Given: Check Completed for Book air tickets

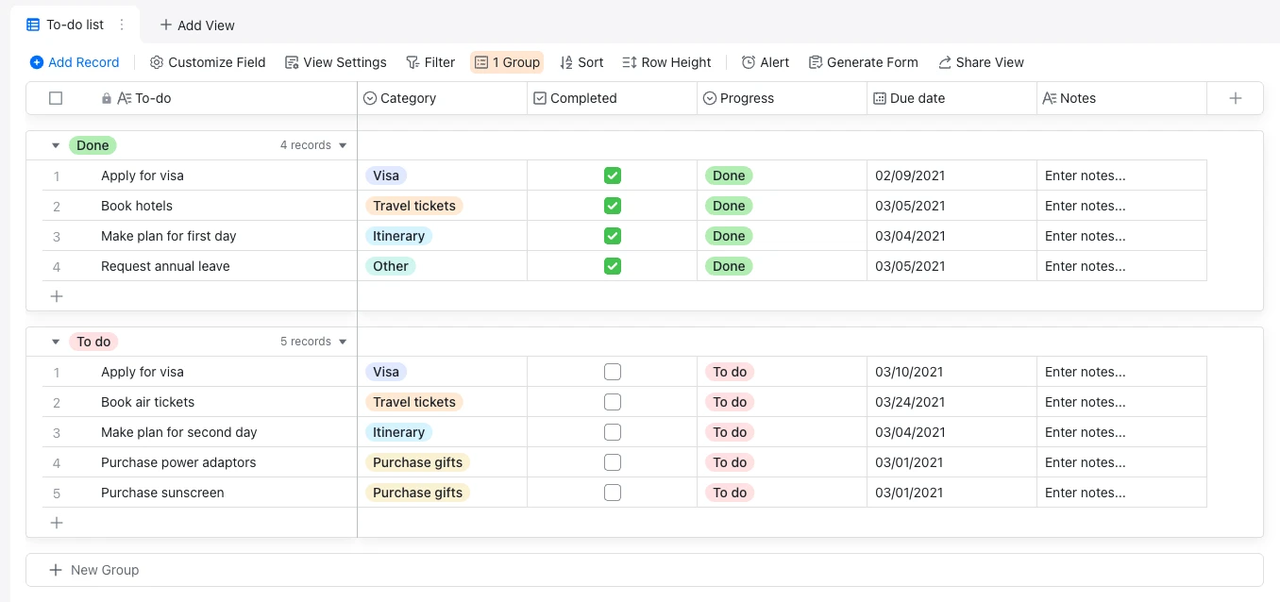Looking at the screenshot, I should point(613,402).
